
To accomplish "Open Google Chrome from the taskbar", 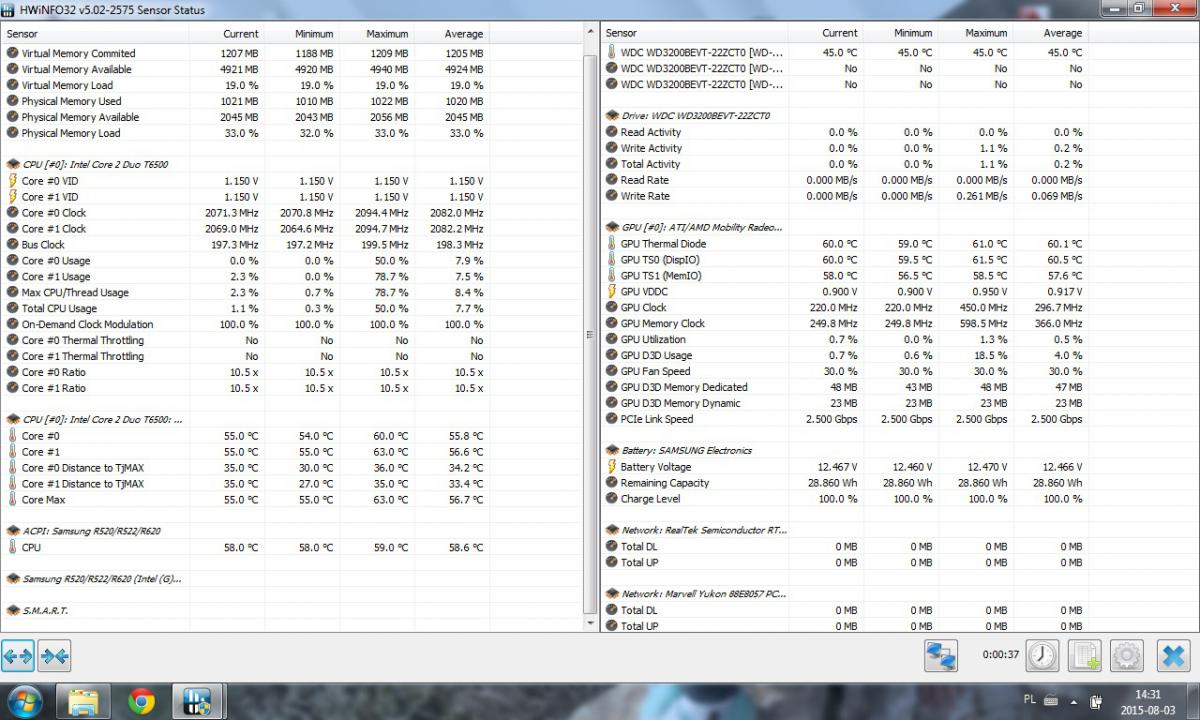I will pos(141,702).
